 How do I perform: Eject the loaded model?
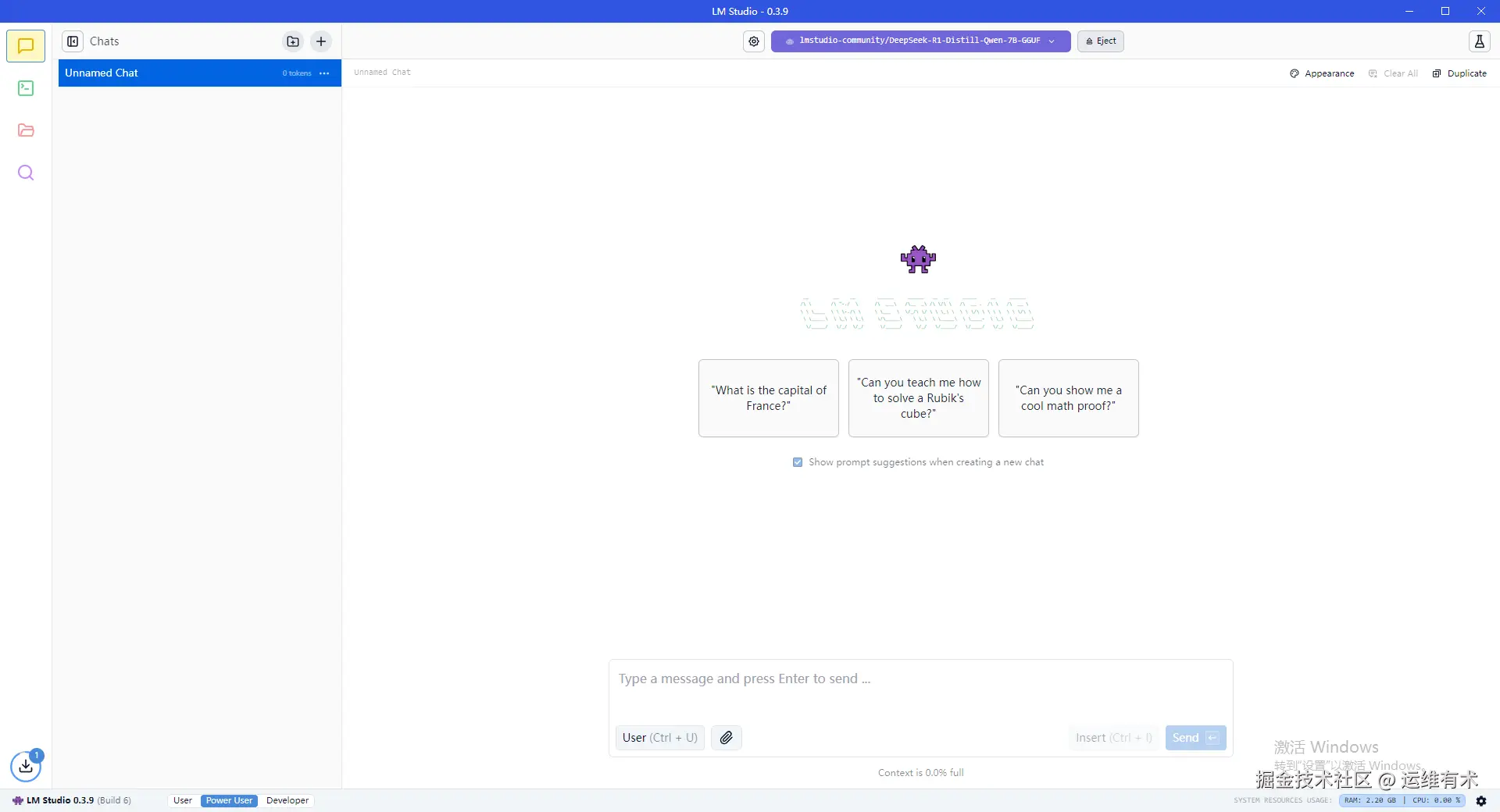(1100, 41)
